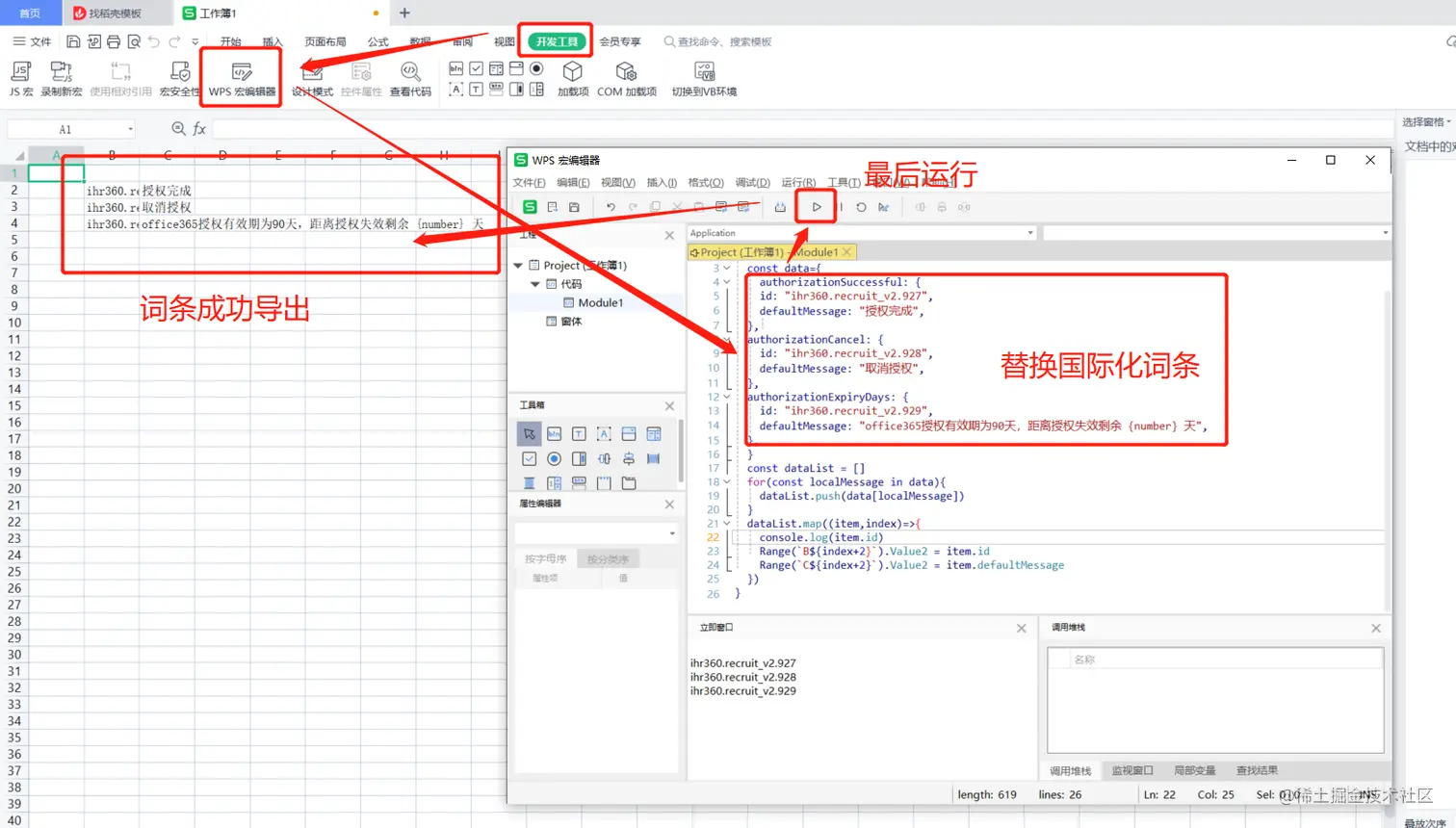Add a new document tab with plus
1456x828 pixels.
click(x=404, y=13)
